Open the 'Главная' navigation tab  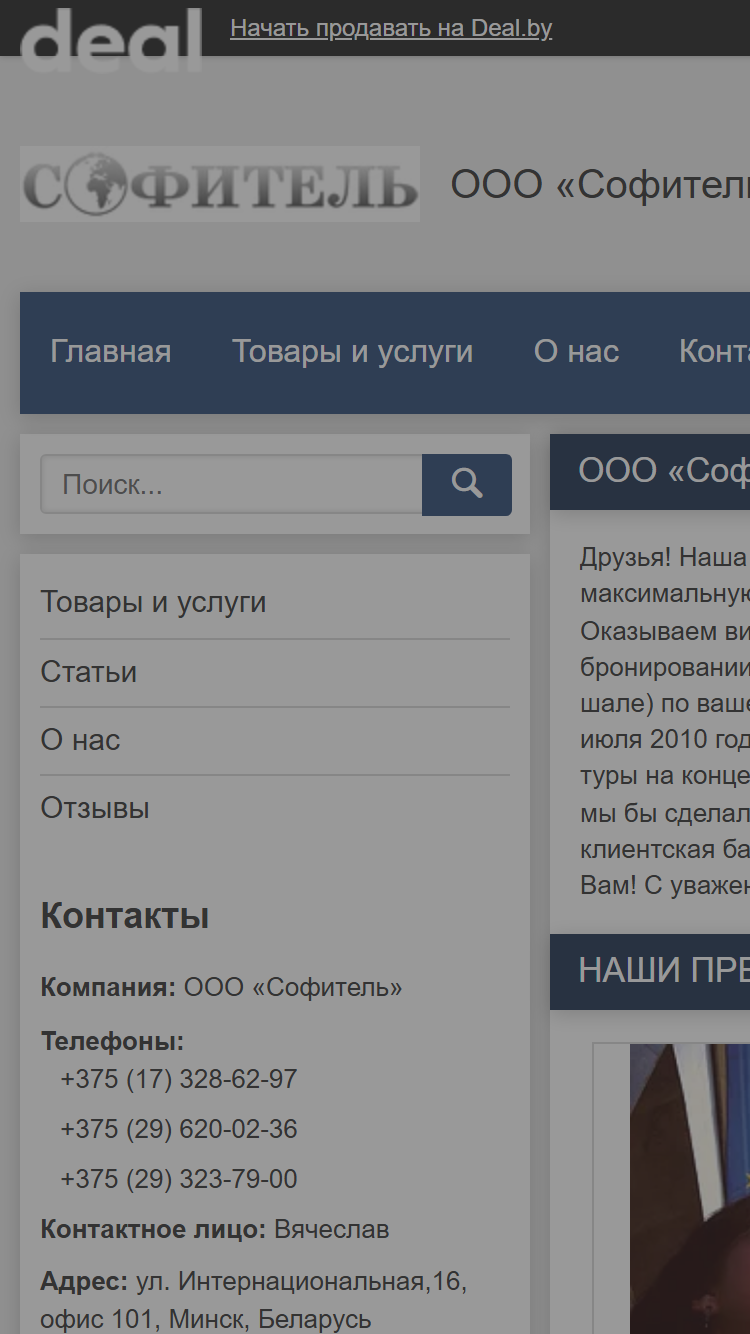(x=111, y=352)
